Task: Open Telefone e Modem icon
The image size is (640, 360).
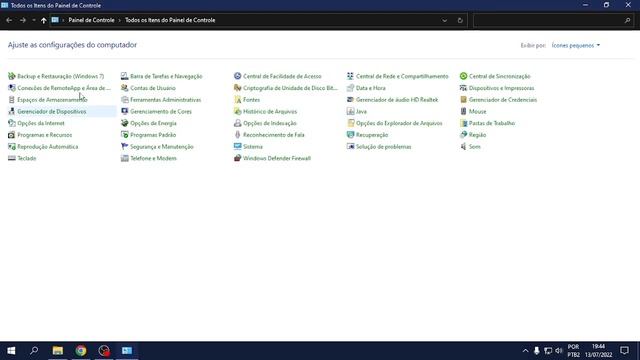Action: [124, 158]
